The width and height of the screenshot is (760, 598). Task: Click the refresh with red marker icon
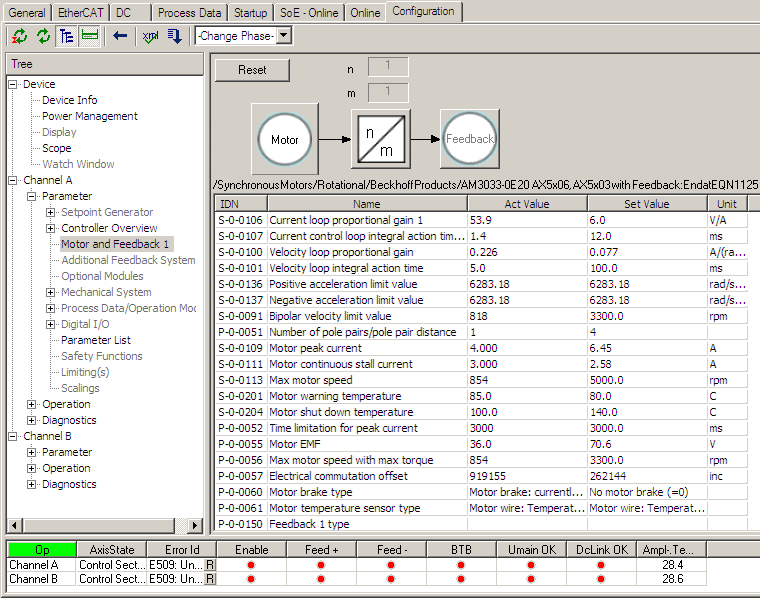(19, 36)
